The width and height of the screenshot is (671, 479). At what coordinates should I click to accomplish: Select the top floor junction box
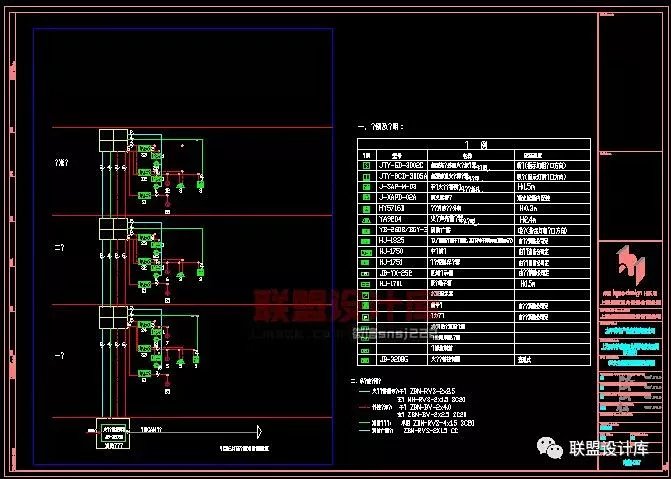click(x=112, y=140)
